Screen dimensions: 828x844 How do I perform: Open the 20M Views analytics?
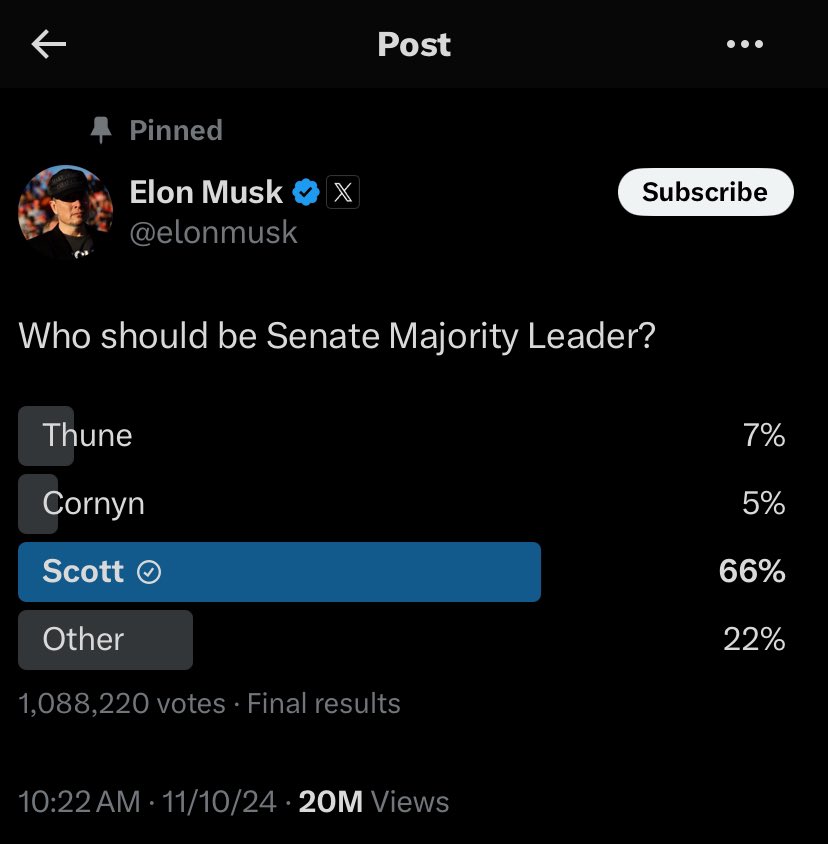tap(374, 801)
